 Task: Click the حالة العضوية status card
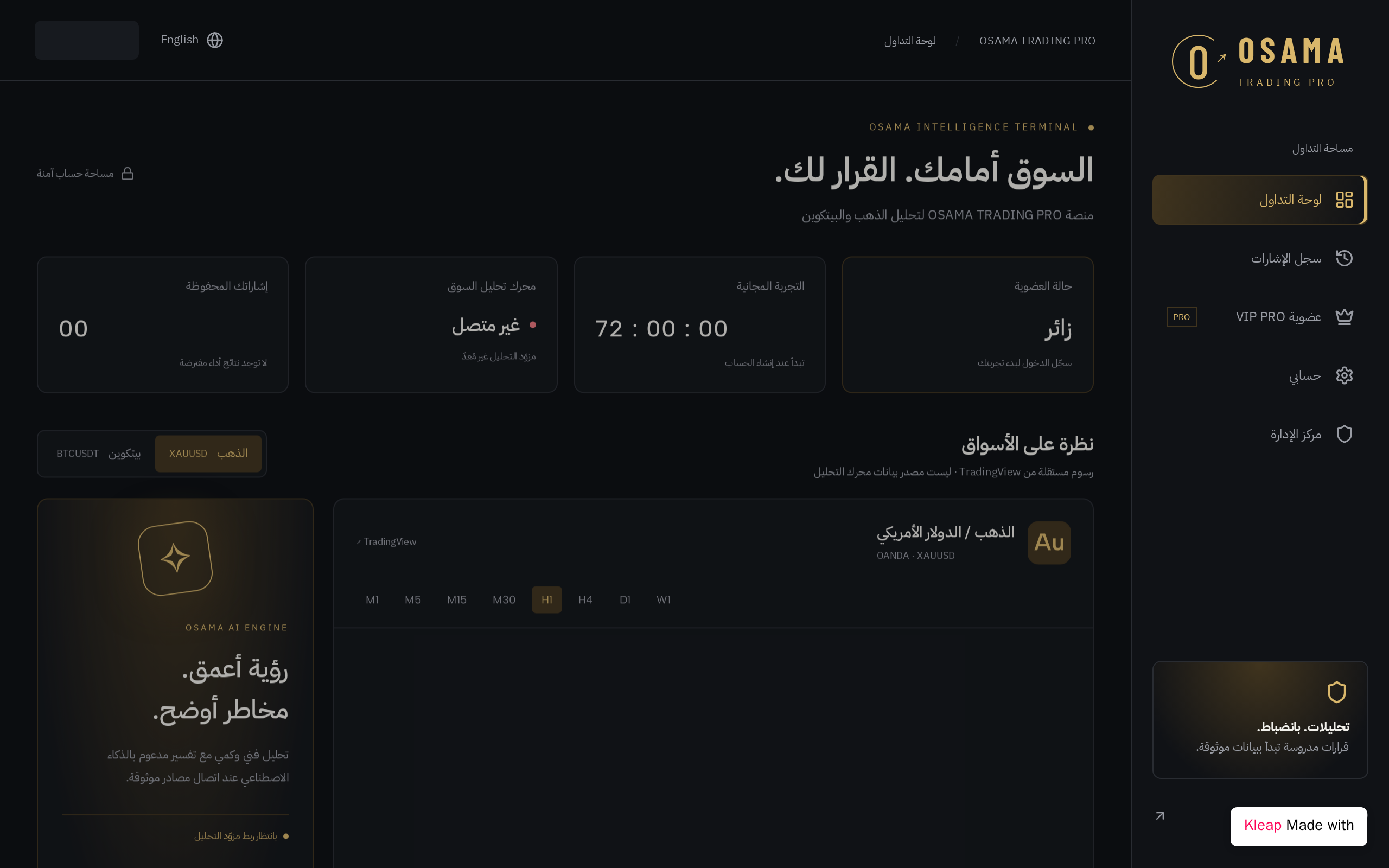point(968,324)
